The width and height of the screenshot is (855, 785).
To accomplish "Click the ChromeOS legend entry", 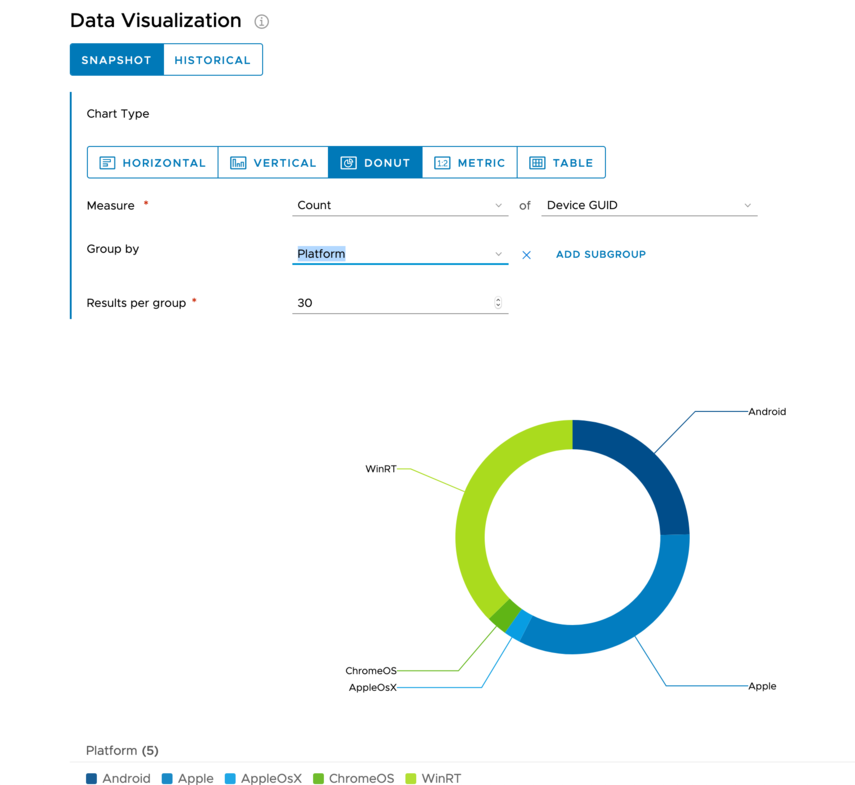I will point(353,778).
